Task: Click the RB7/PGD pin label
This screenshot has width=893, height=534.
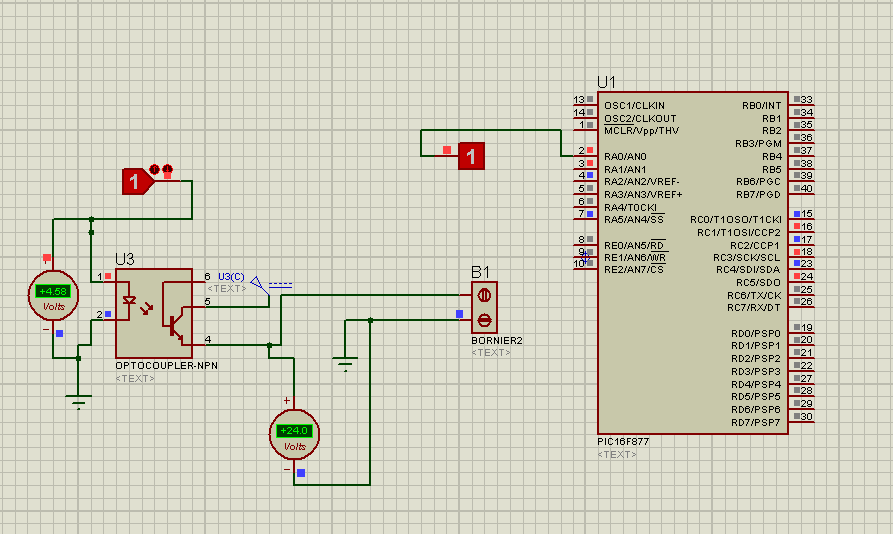Action: click(759, 195)
